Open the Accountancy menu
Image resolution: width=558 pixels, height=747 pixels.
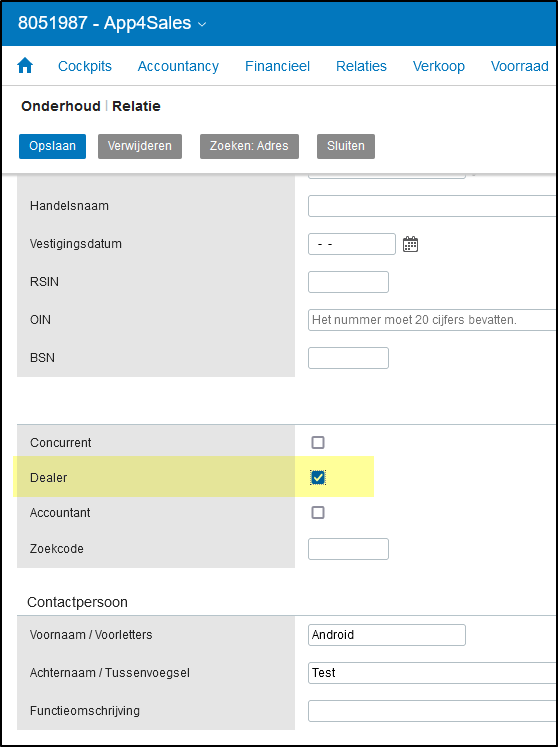click(178, 66)
